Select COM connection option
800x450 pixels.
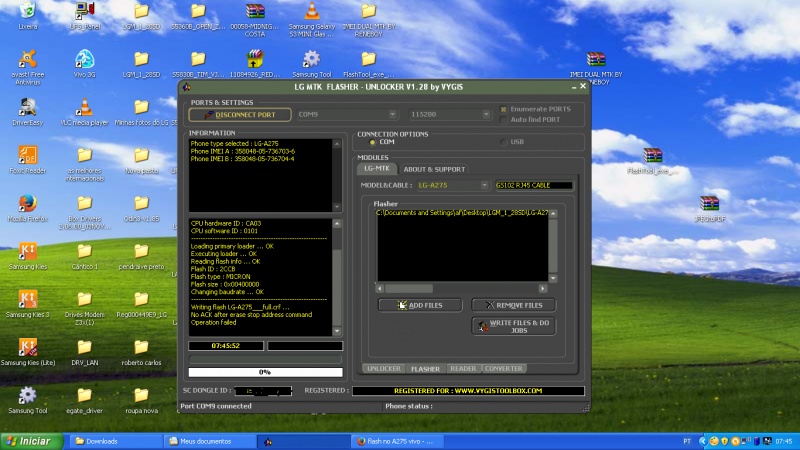(x=372, y=142)
